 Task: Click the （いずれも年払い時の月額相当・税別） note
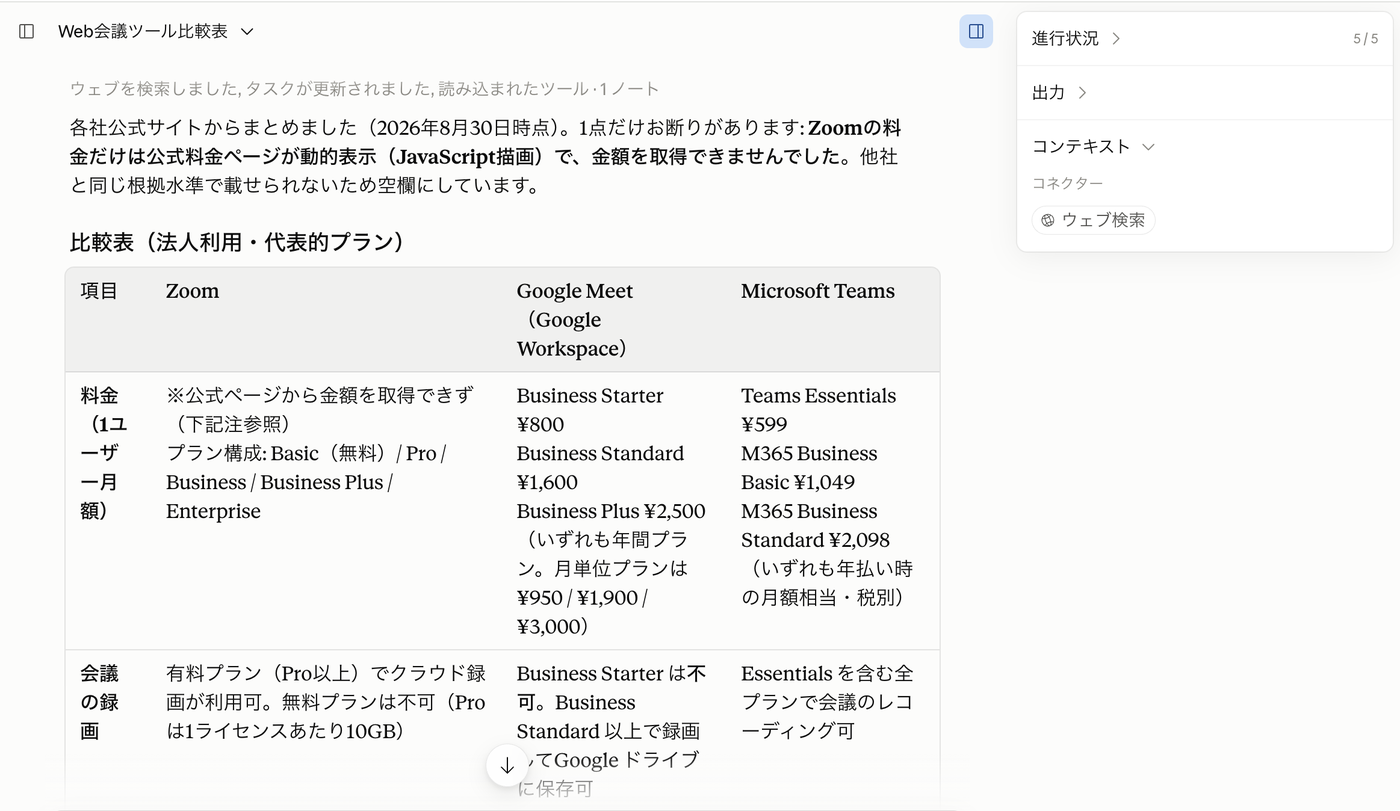click(x=827, y=583)
